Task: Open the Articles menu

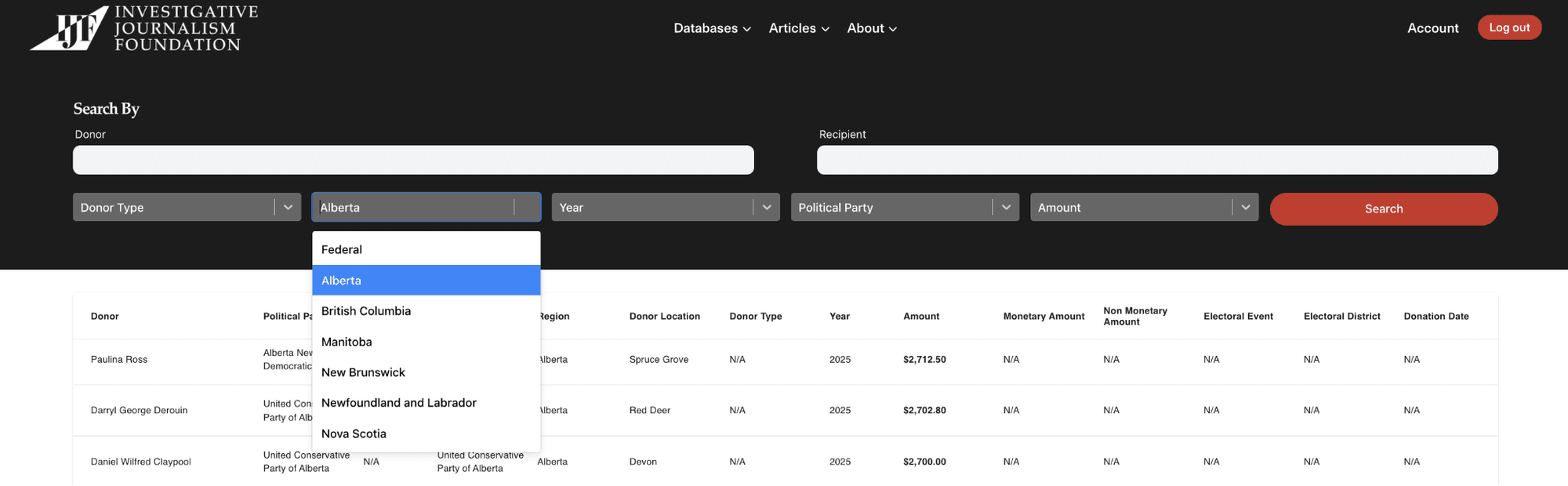Action: point(799,28)
